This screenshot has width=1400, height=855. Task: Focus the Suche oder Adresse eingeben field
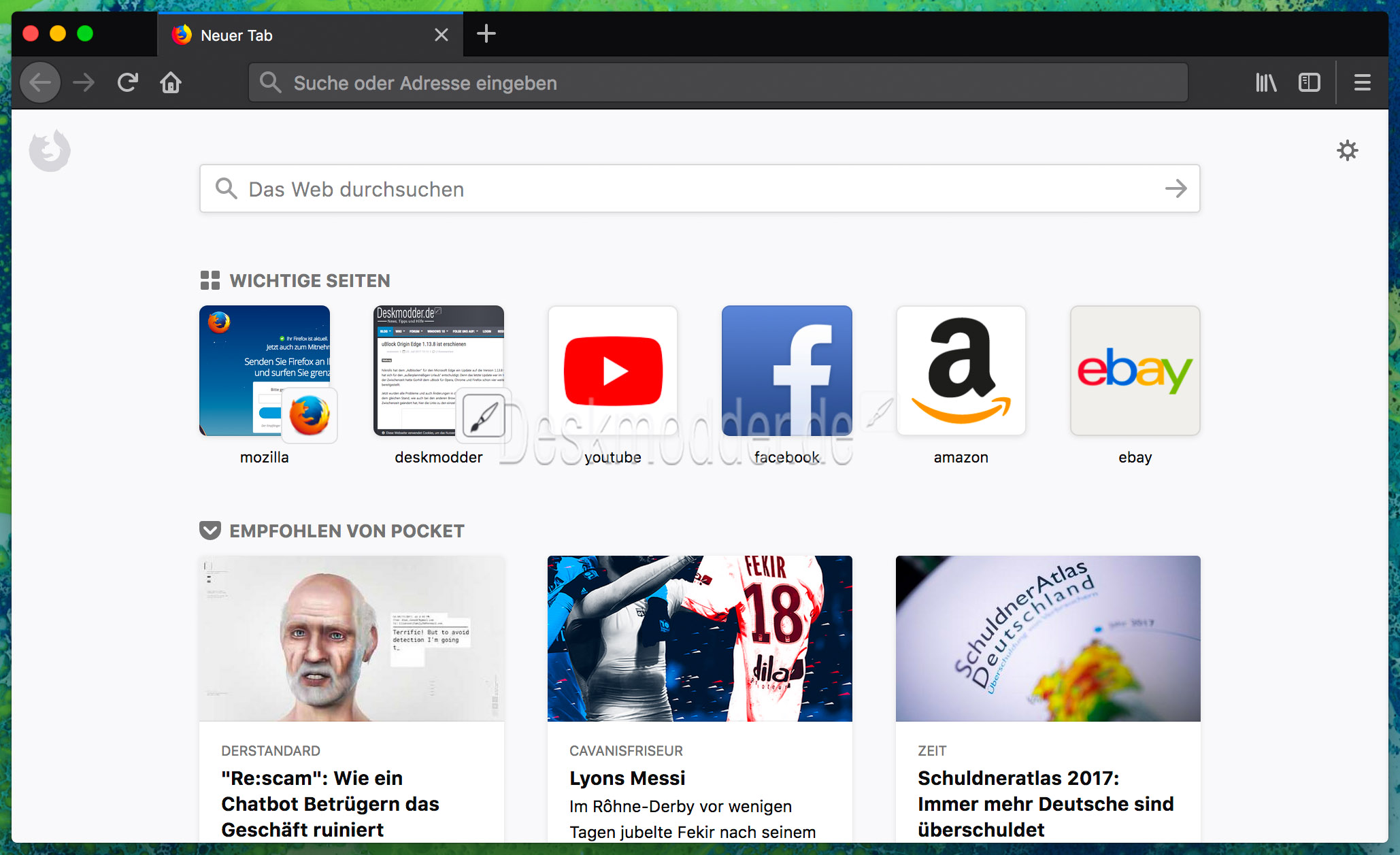pos(718,82)
